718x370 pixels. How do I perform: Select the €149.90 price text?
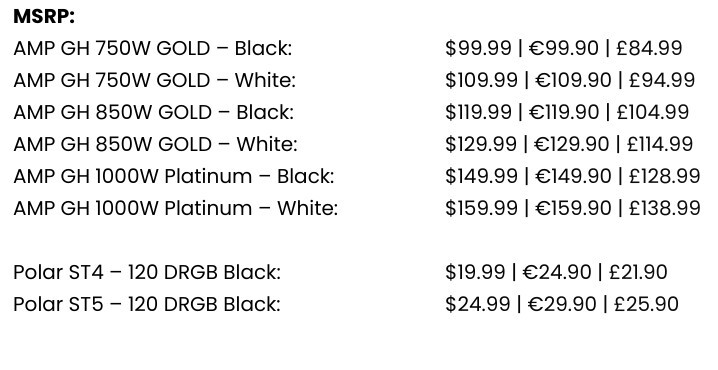(x=573, y=176)
